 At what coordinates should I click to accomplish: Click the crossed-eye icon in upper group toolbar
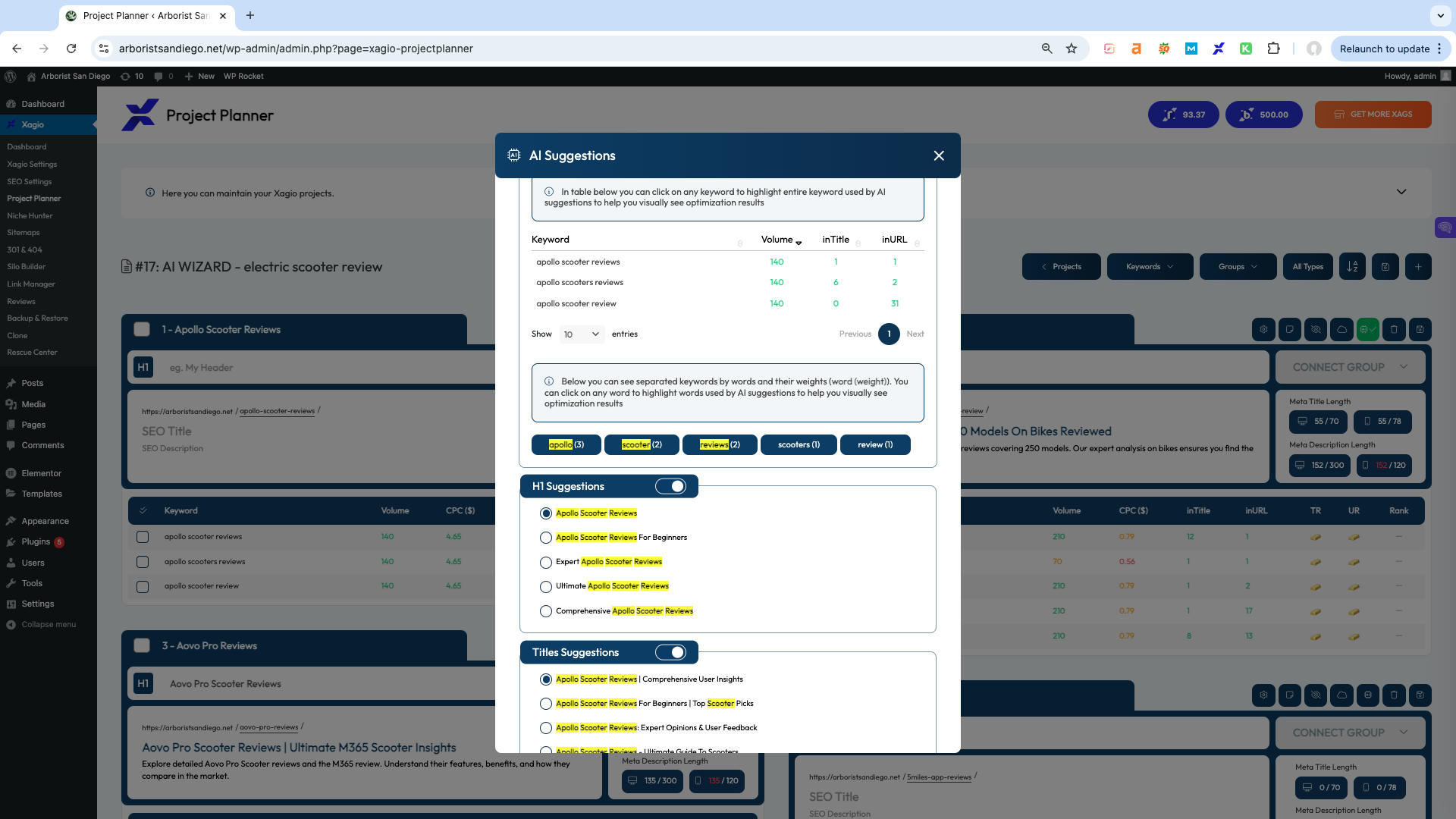[1316, 330]
